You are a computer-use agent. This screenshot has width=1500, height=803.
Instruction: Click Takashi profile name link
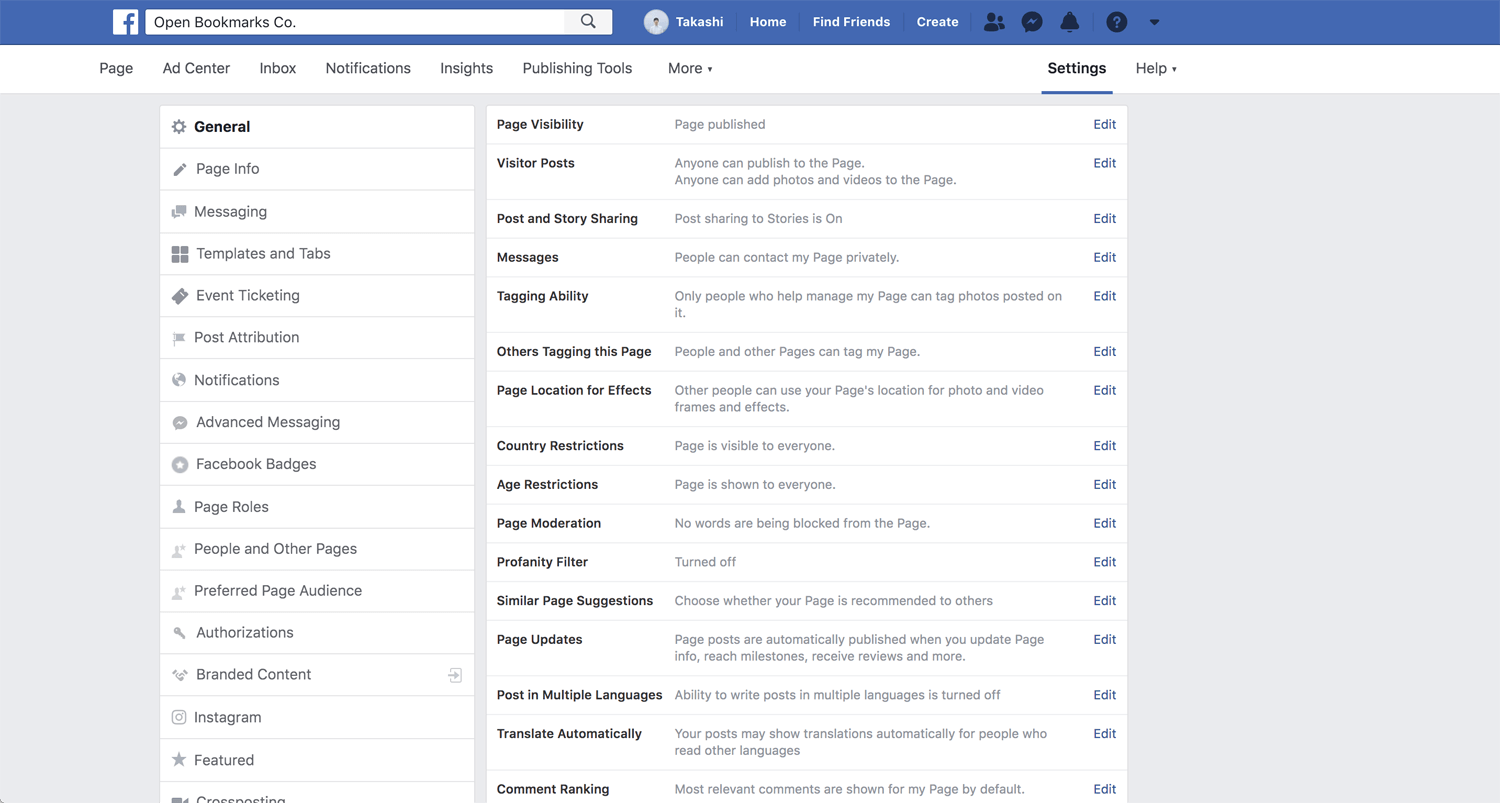click(699, 22)
